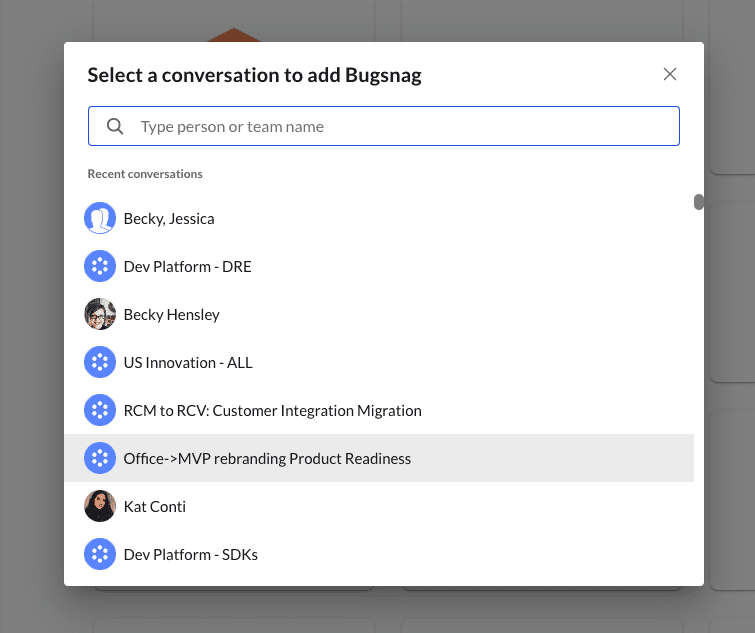Click the Dev Platform - SDKs team icon

point(100,554)
